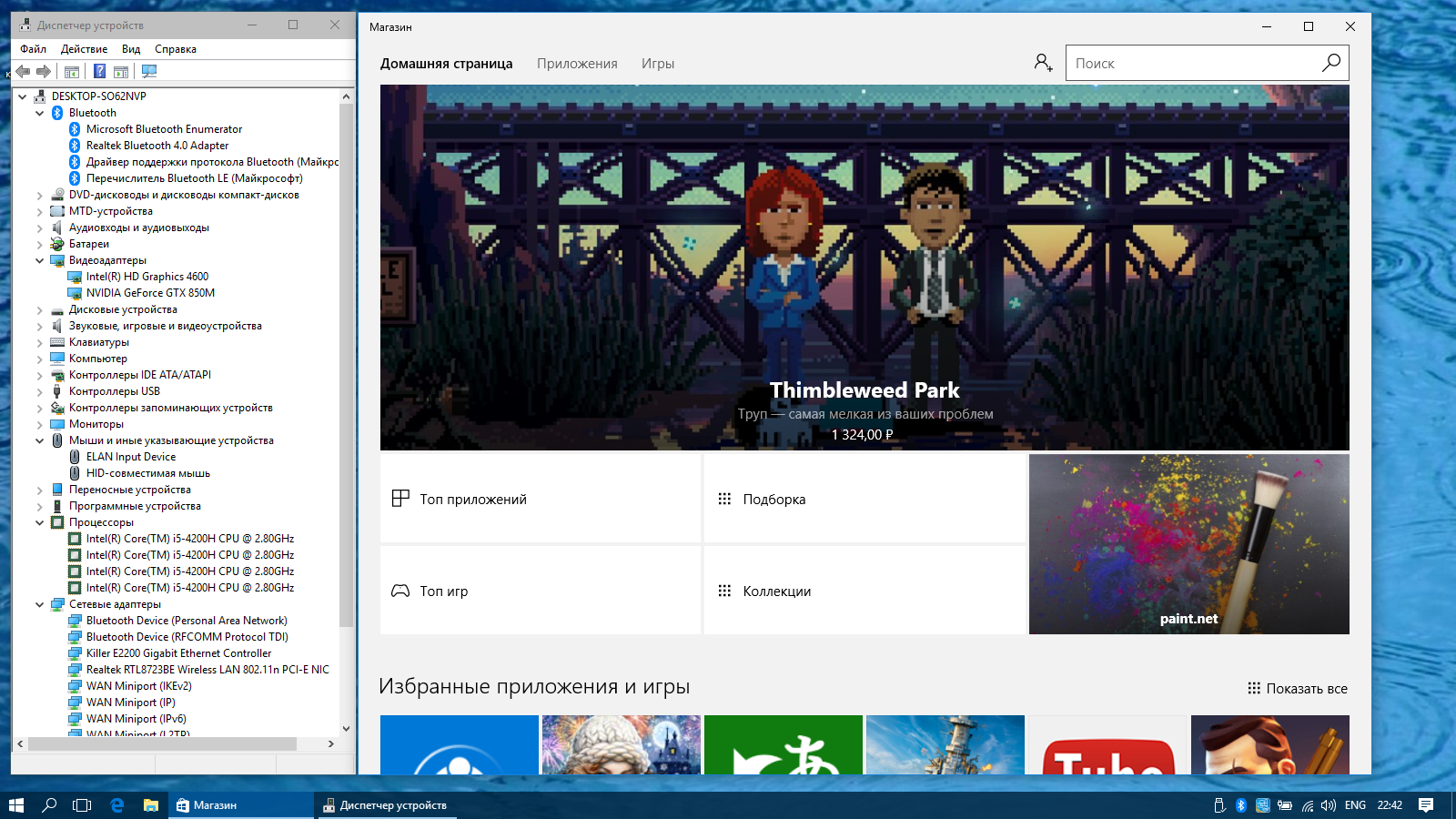Collapse the Процессоры category
This screenshot has height=819, width=1456.
coord(40,522)
